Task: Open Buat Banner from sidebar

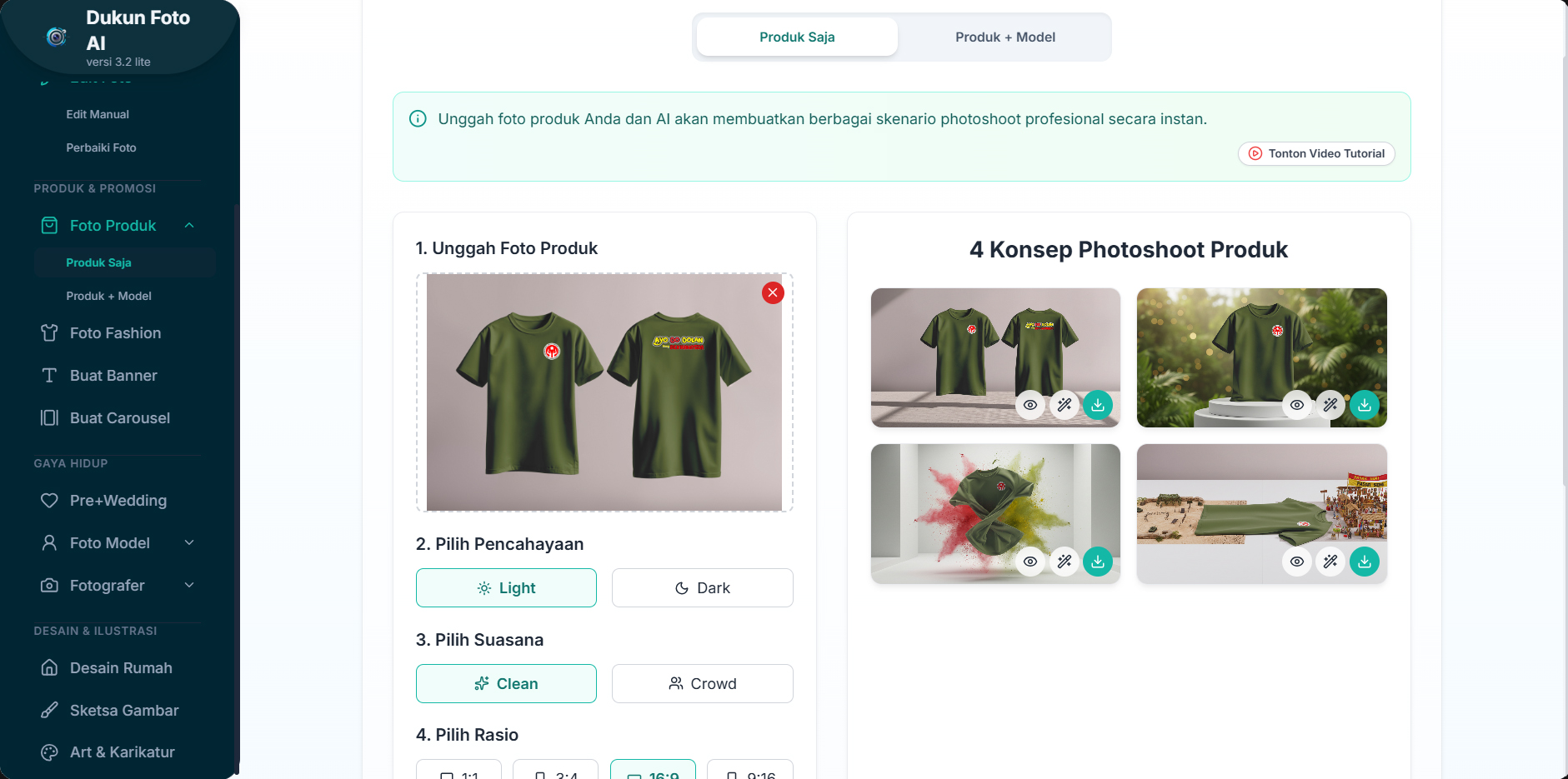Action: pyautogui.click(x=113, y=376)
